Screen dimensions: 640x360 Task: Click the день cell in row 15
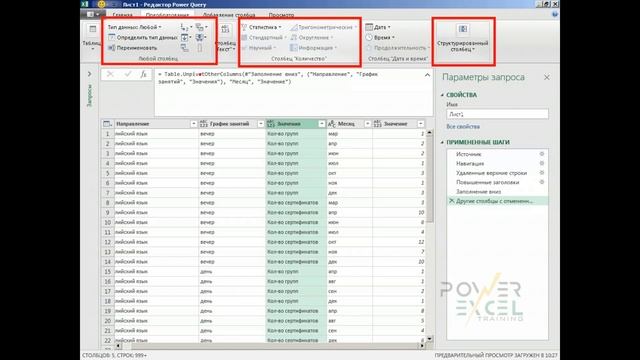pyautogui.click(x=232, y=271)
